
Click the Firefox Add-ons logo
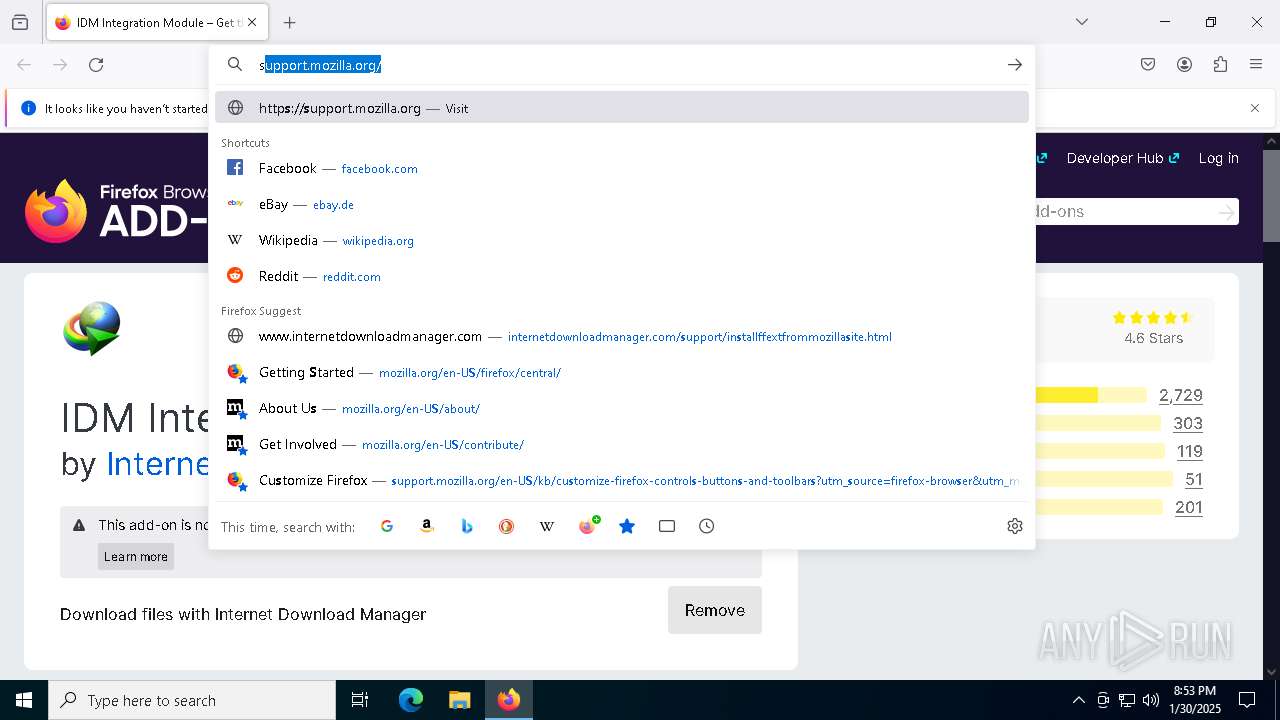point(115,211)
